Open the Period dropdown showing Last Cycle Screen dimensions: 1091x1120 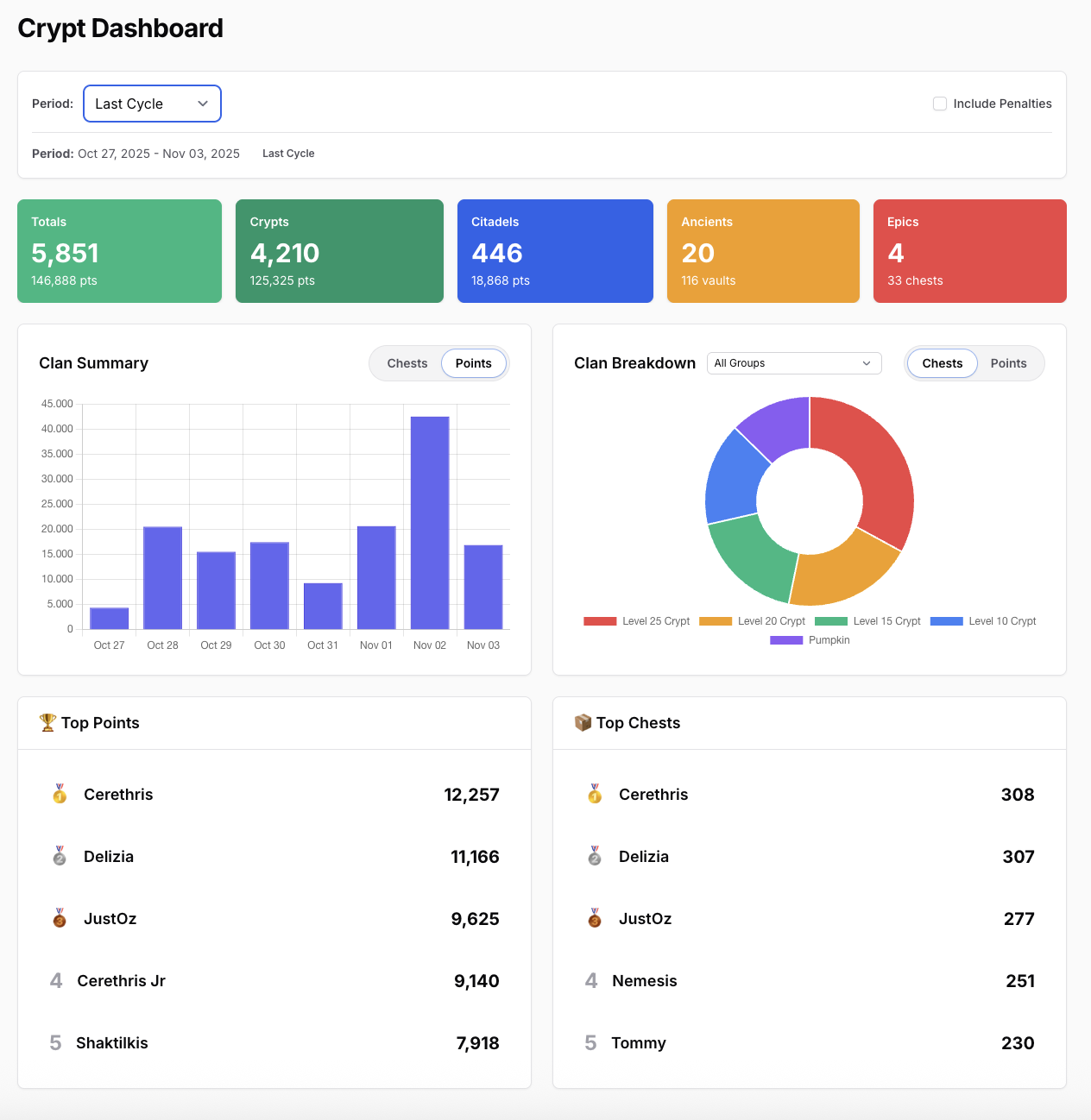152,104
